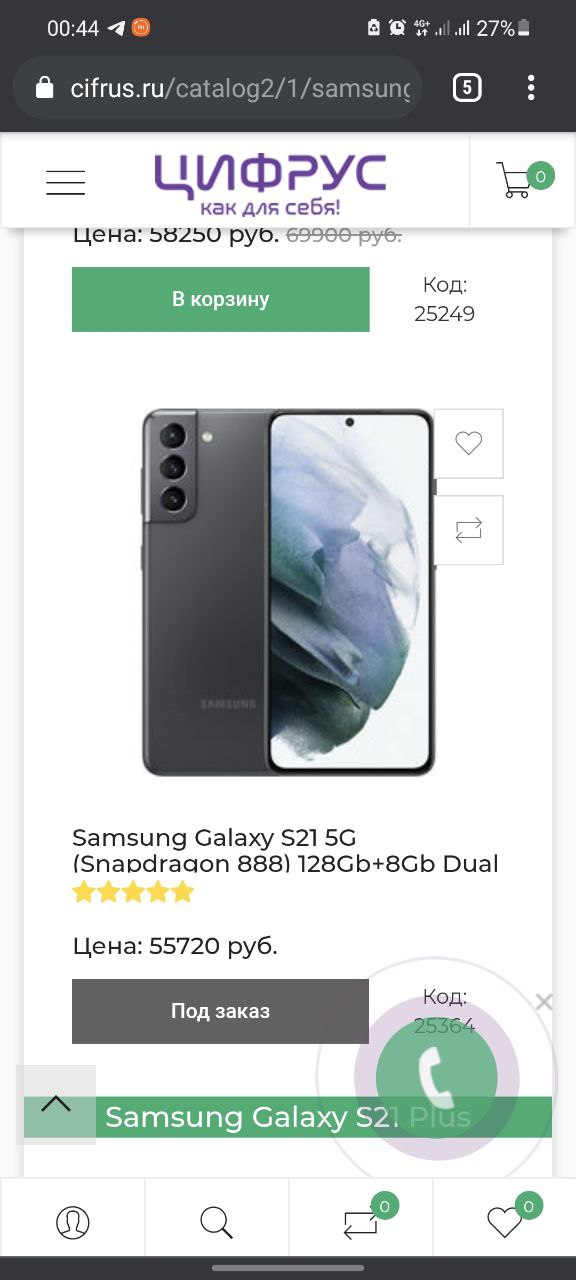The width and height of the screenshot is (576, 1280).
Task: Open the browser three-dot menu
Action: click(531, 88)
